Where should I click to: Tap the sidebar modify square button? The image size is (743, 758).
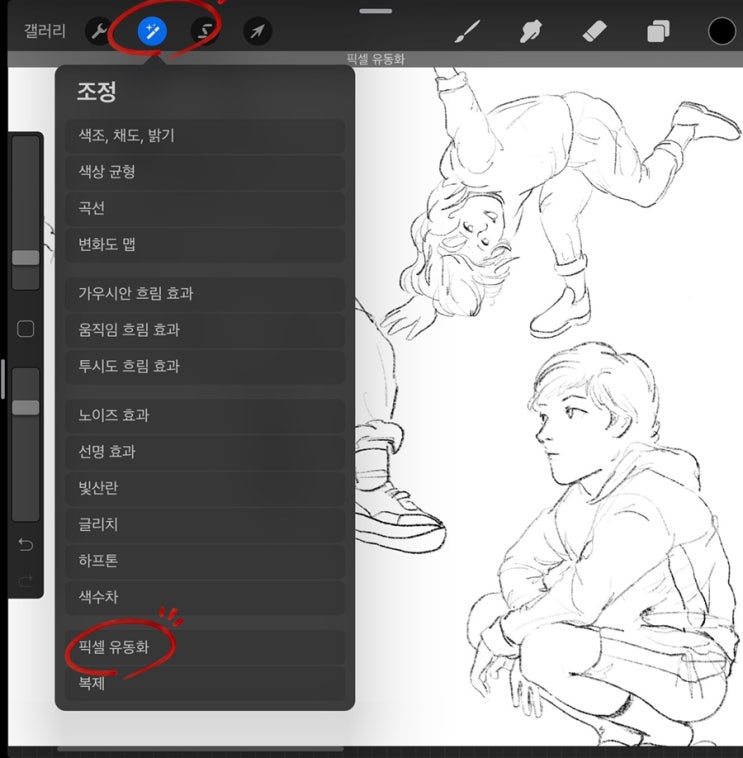[26, 329]
